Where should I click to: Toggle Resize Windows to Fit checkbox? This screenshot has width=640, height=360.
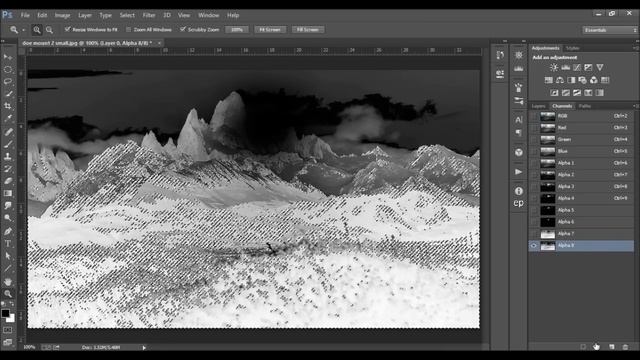point(67,29)
